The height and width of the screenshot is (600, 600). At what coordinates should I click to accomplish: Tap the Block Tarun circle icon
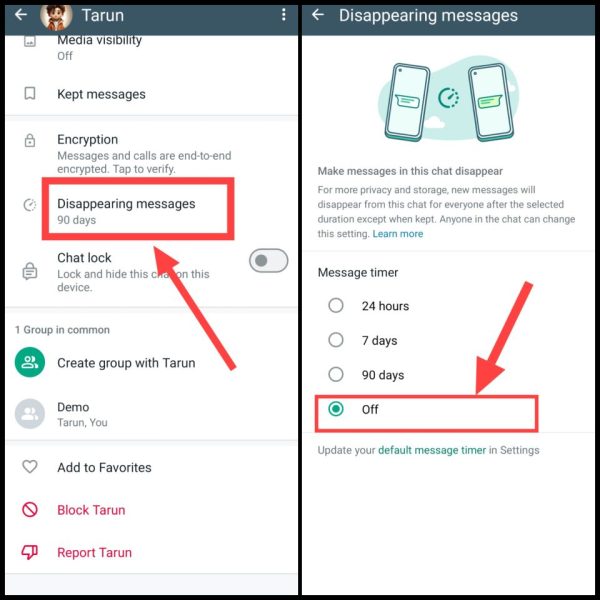[x=30, y=510]
